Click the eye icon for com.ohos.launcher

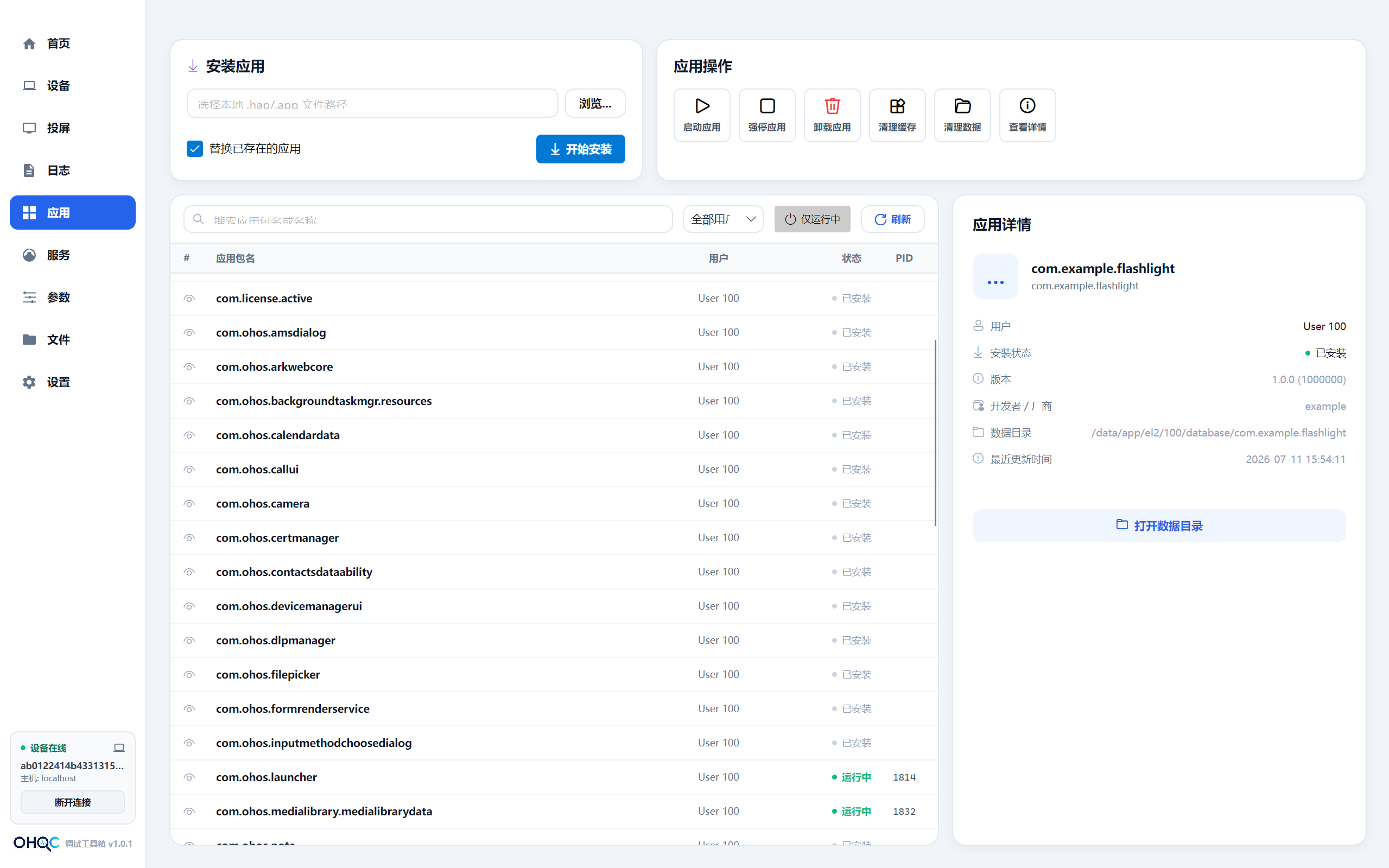click(189, 777)
